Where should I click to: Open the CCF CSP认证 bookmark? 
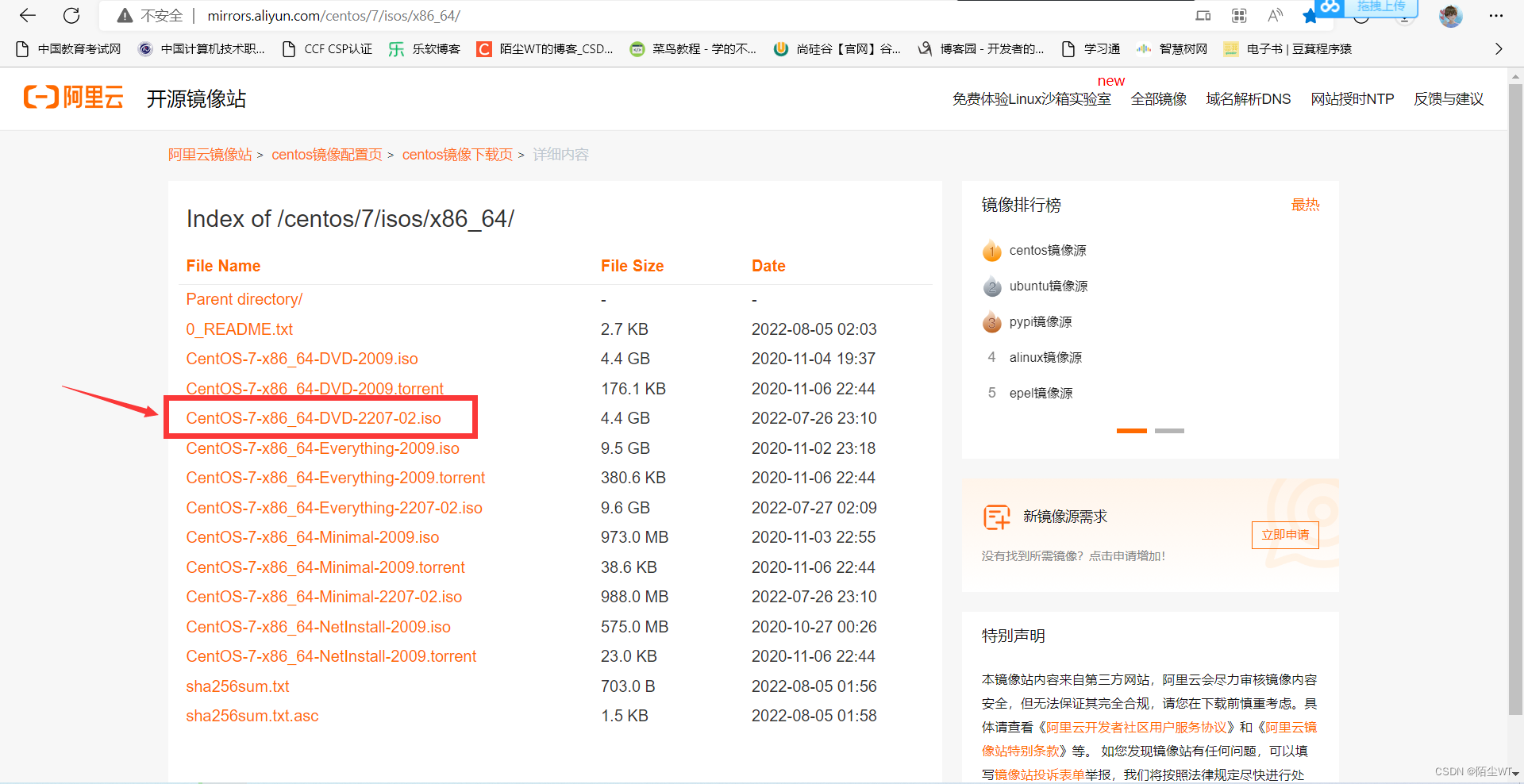click(327, 49)
